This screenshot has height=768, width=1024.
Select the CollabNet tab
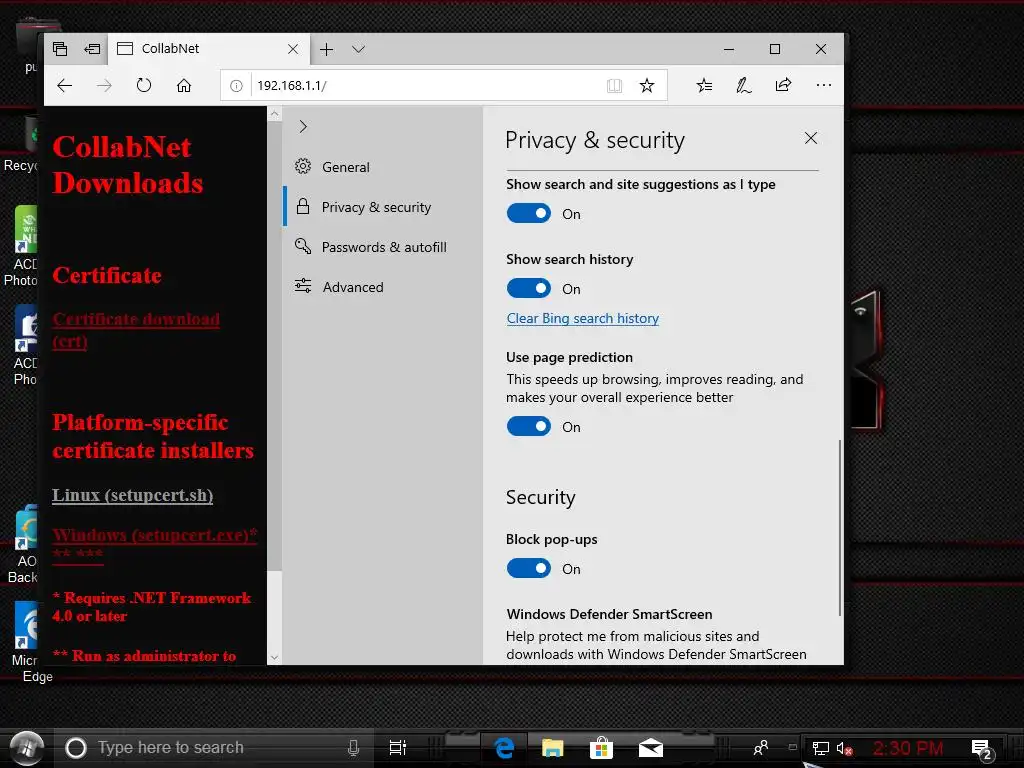pos(209,49)
